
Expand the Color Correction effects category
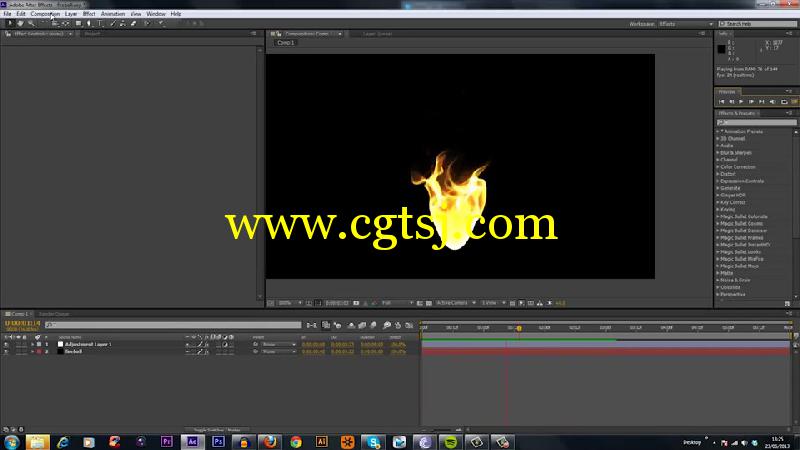coord(718,167)
